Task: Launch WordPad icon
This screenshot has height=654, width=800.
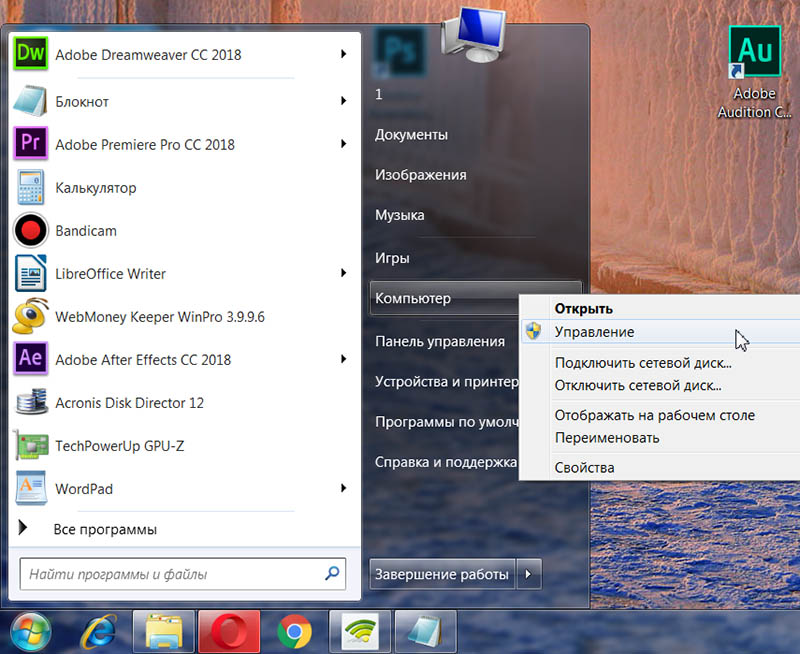Action: click(x=31, y=488)
